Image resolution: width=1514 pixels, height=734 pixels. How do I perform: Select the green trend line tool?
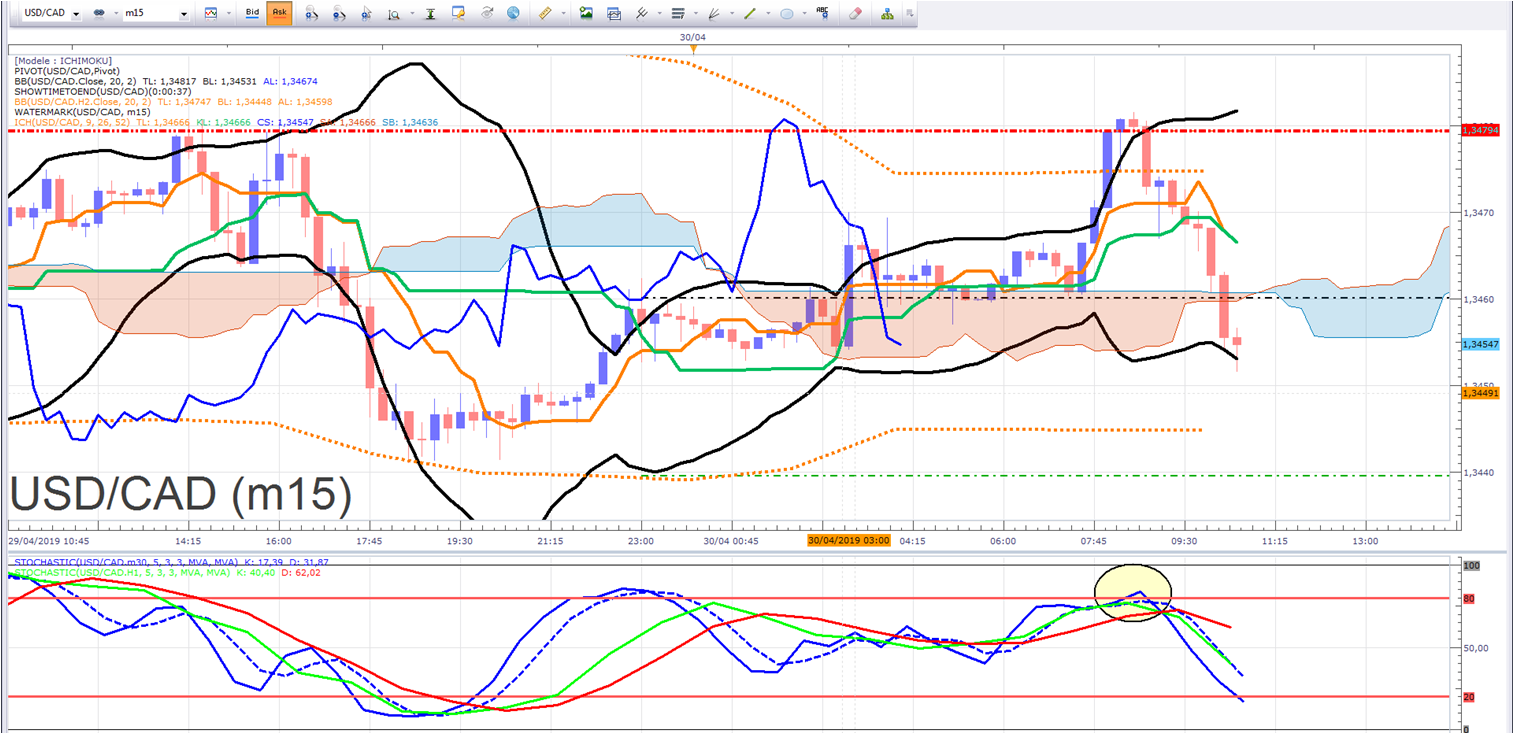pyautogui.click(x=749, y=13)
